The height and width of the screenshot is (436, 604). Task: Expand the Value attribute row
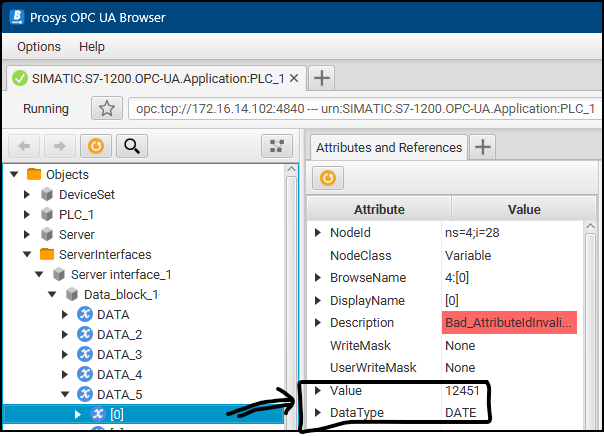pos(318,390)
